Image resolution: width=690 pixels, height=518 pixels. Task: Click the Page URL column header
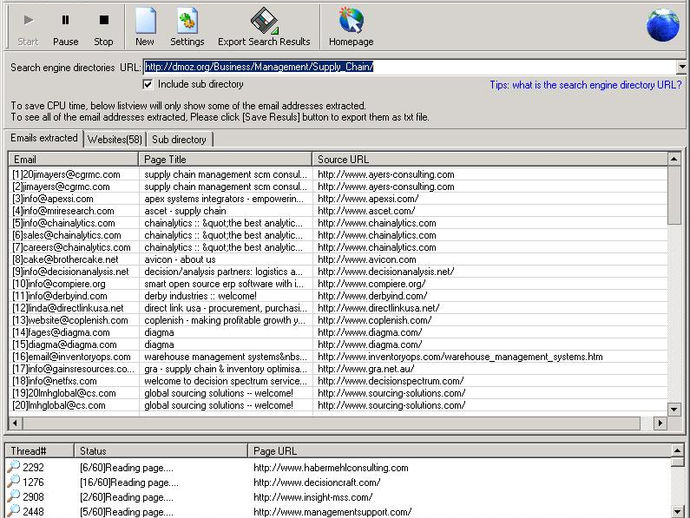(x=459, y=451)
